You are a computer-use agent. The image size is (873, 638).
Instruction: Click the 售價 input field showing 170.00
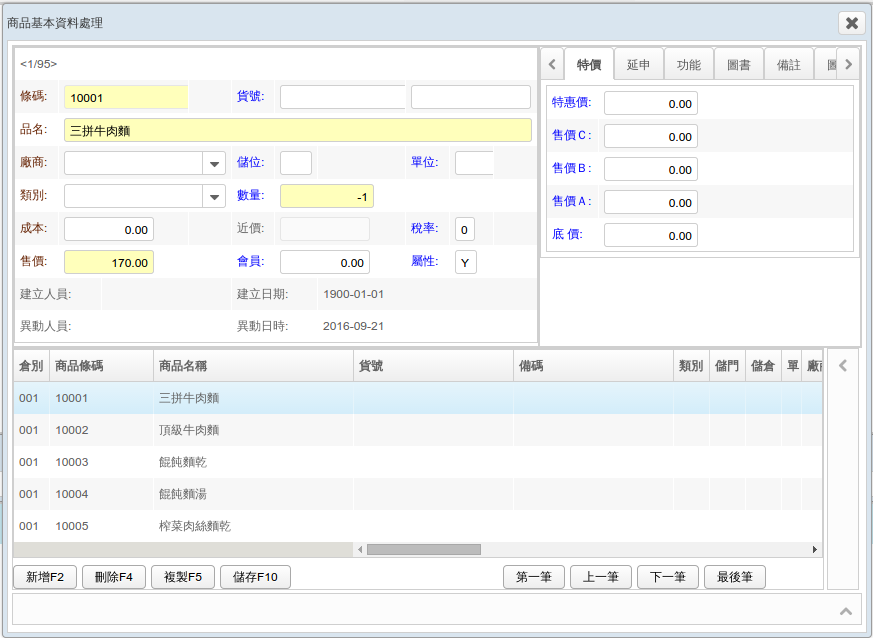point(109,262)
